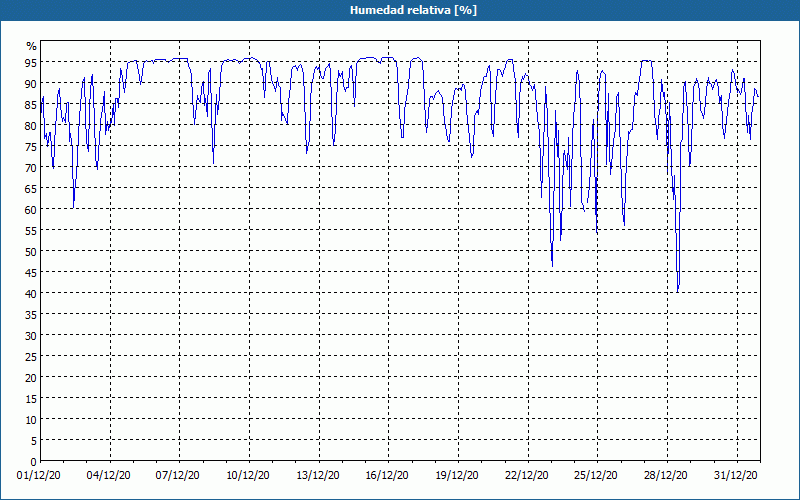The height and width of the screenshot is (500, 800).
Task: Select the 19/12/20 date label
Action: click(x=457, y=476)
